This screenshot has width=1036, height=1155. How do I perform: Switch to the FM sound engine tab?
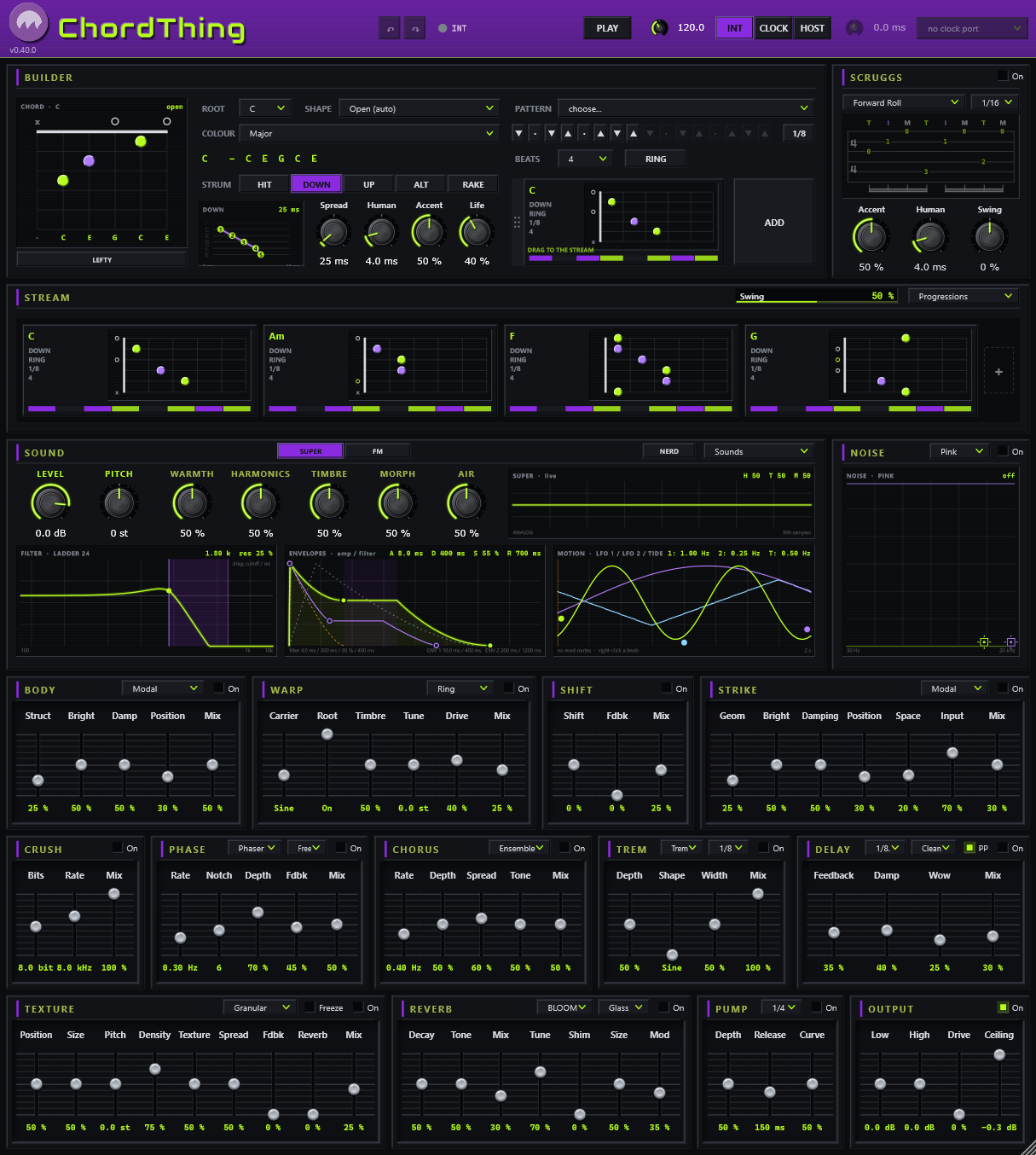pyautogui.click(x=378, y=451)
